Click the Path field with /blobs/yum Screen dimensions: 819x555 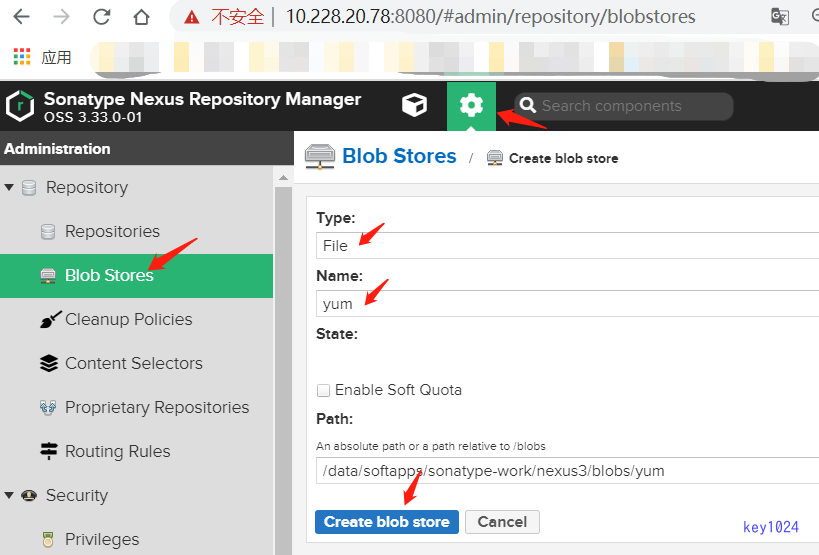[567, 470]
